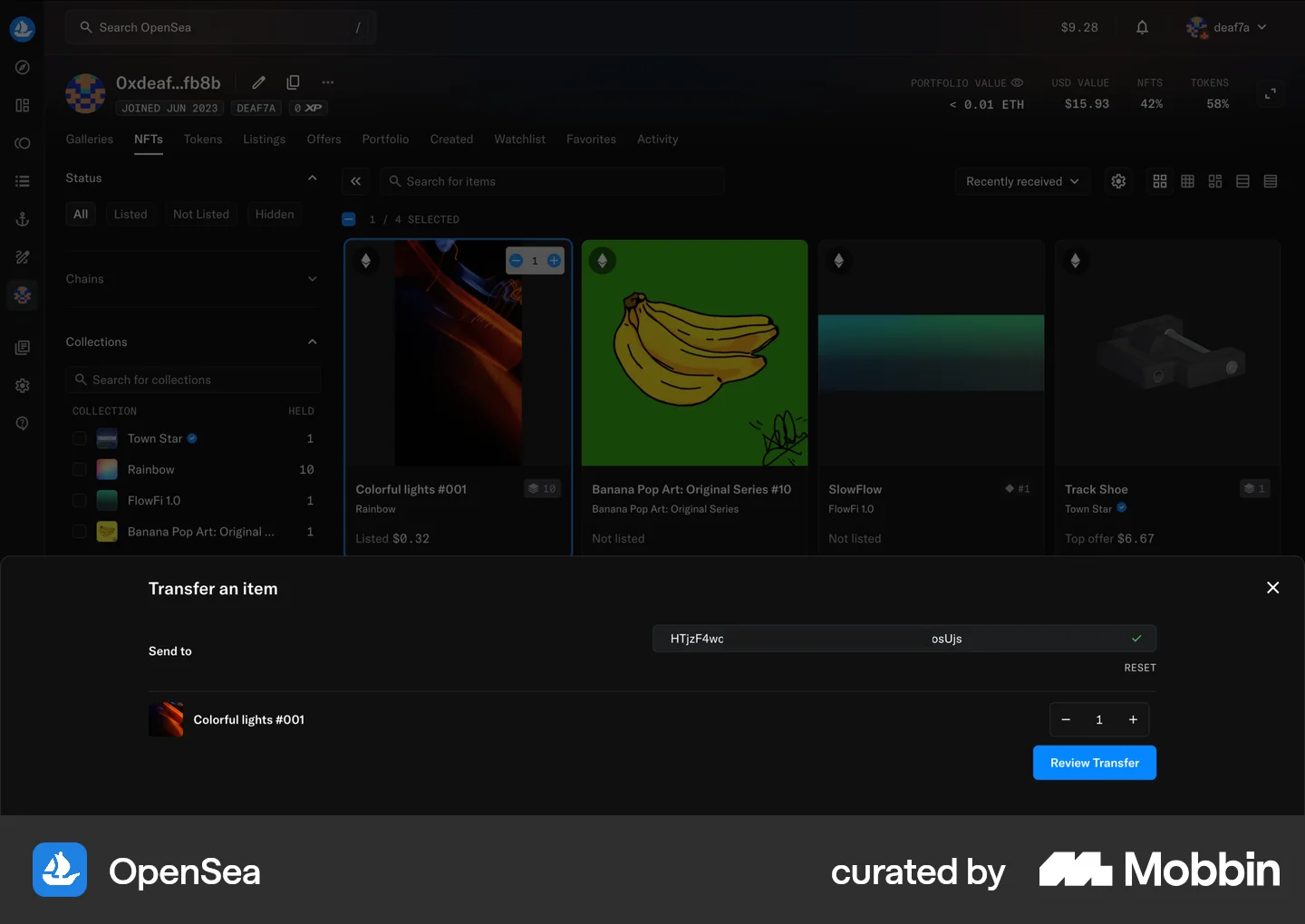Open sidebar settings gear icon
This screenshot has width=1305, height=924.
(23, 385)
